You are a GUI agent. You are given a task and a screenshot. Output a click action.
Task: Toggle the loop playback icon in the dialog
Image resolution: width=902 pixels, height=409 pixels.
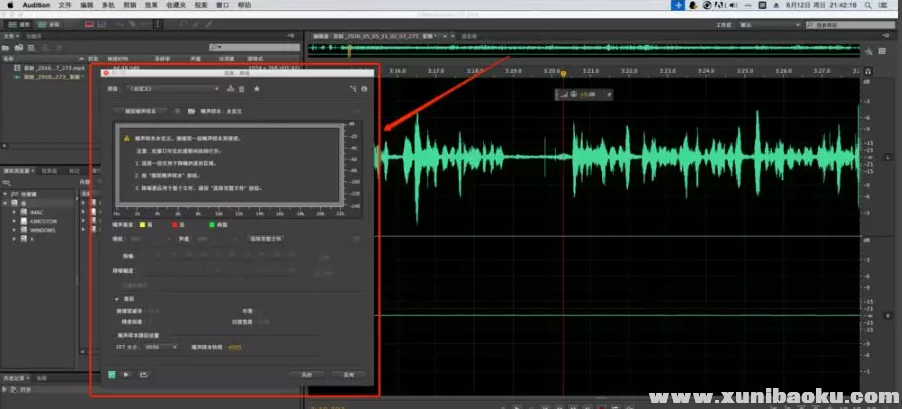pos(142,374)
